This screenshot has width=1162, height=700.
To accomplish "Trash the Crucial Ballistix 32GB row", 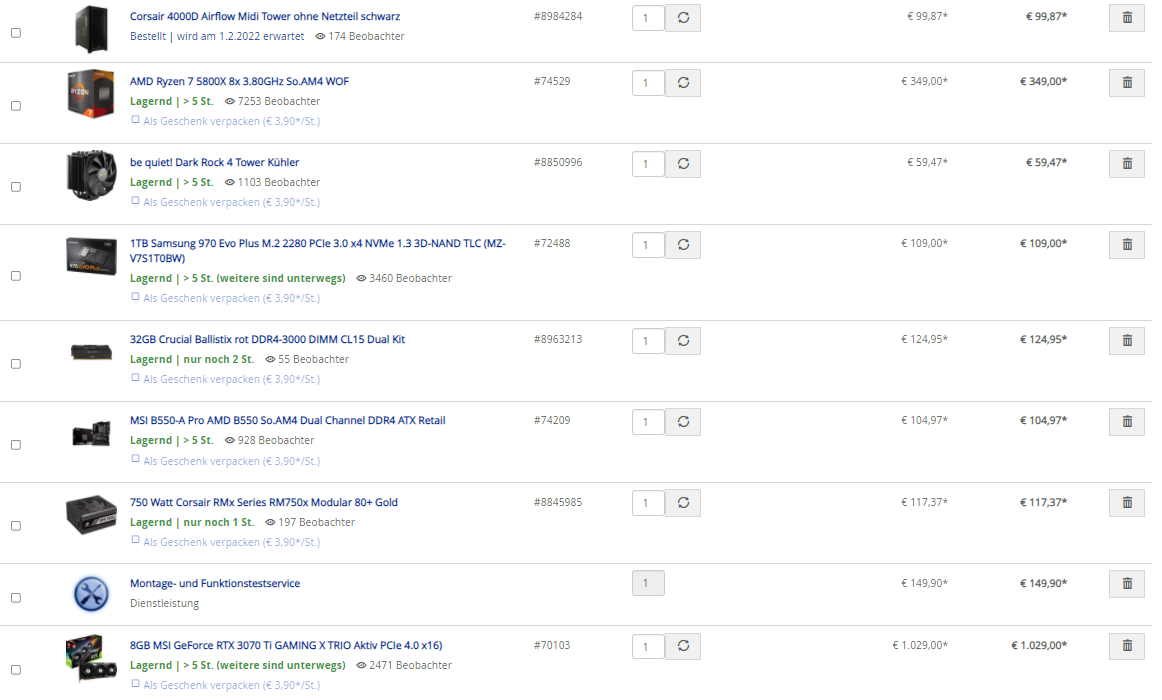I will pos(1126,341).
